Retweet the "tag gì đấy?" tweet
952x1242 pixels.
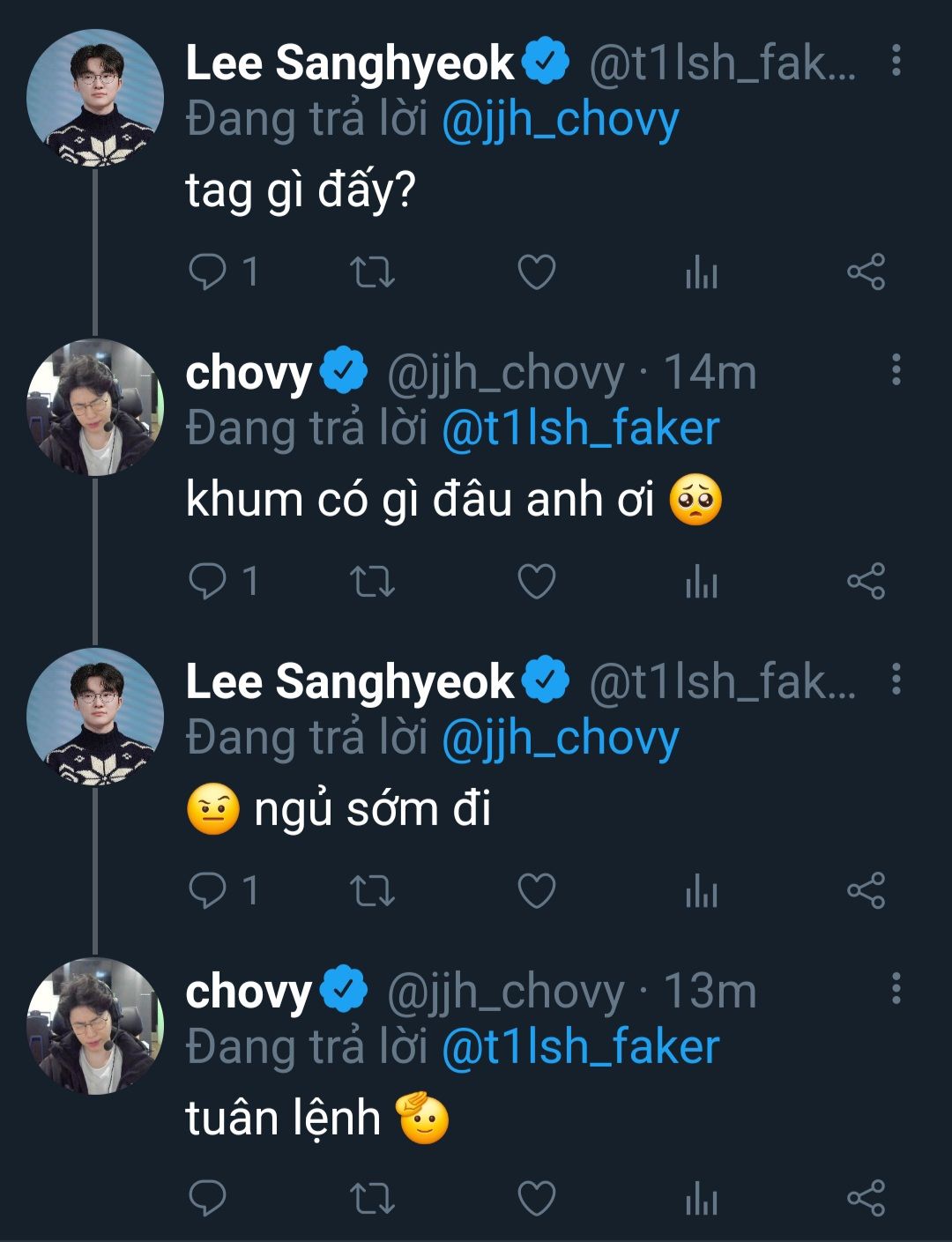[x=372, y=271]
